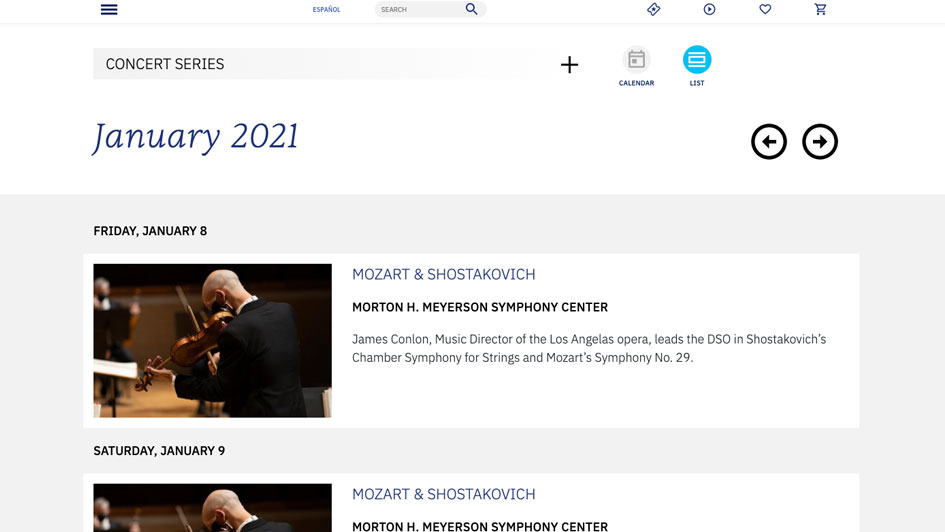
Task: Open the tickets icon in header
Action: pyautogui.click(x=653, y=9)
